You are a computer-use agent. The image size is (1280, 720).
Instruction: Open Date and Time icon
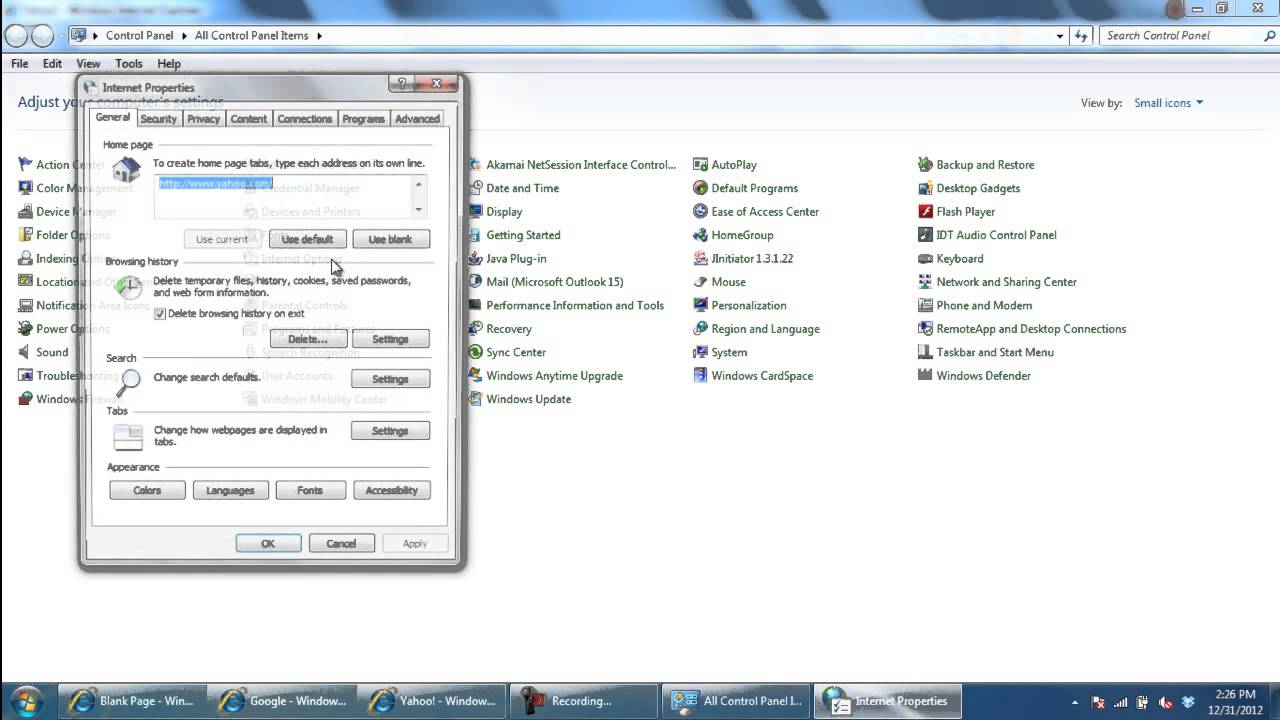(x=514, y=188)
